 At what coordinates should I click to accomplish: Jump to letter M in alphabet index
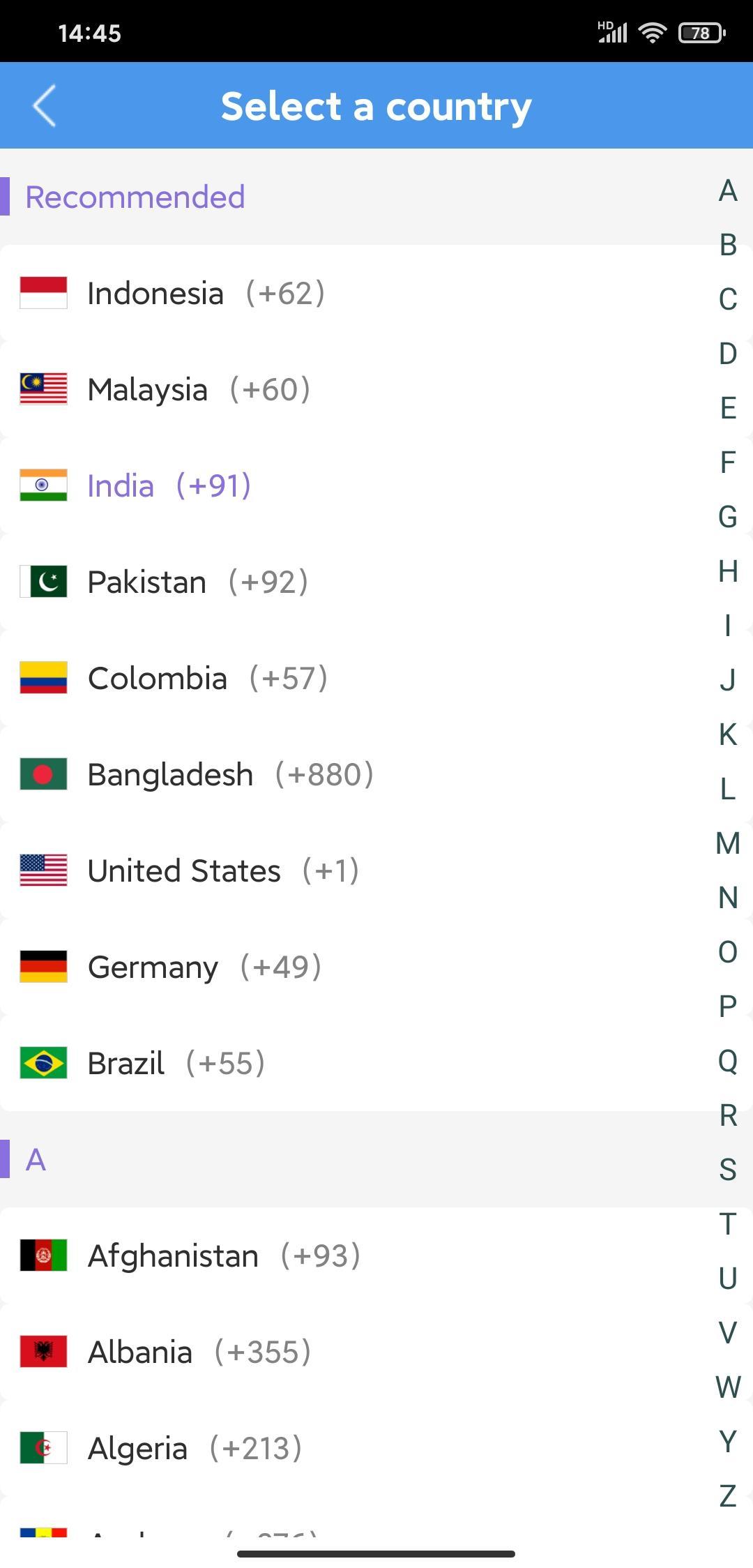[728, 843]
